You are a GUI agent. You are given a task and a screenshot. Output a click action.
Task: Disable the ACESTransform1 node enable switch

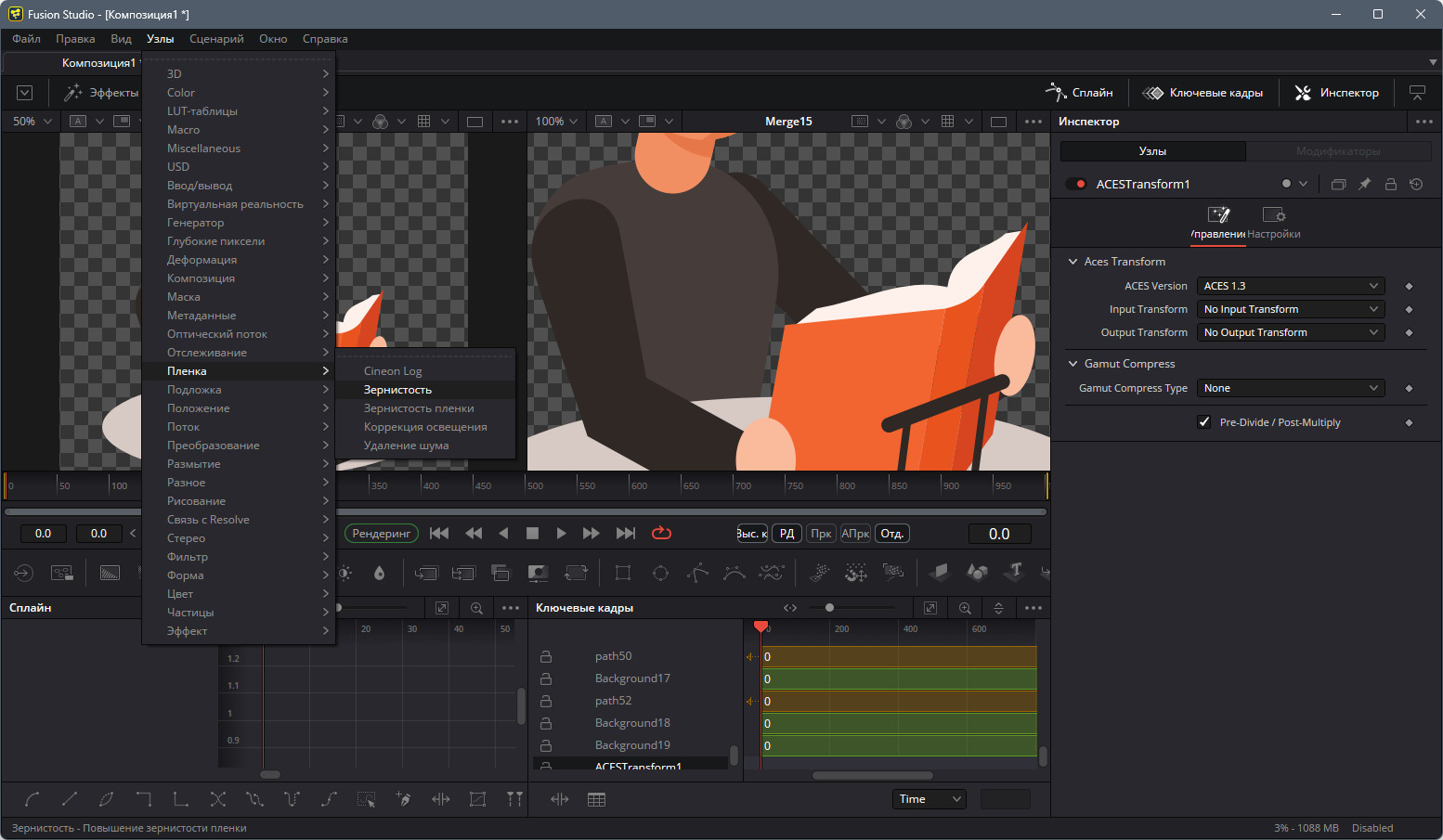[1077, 184]
